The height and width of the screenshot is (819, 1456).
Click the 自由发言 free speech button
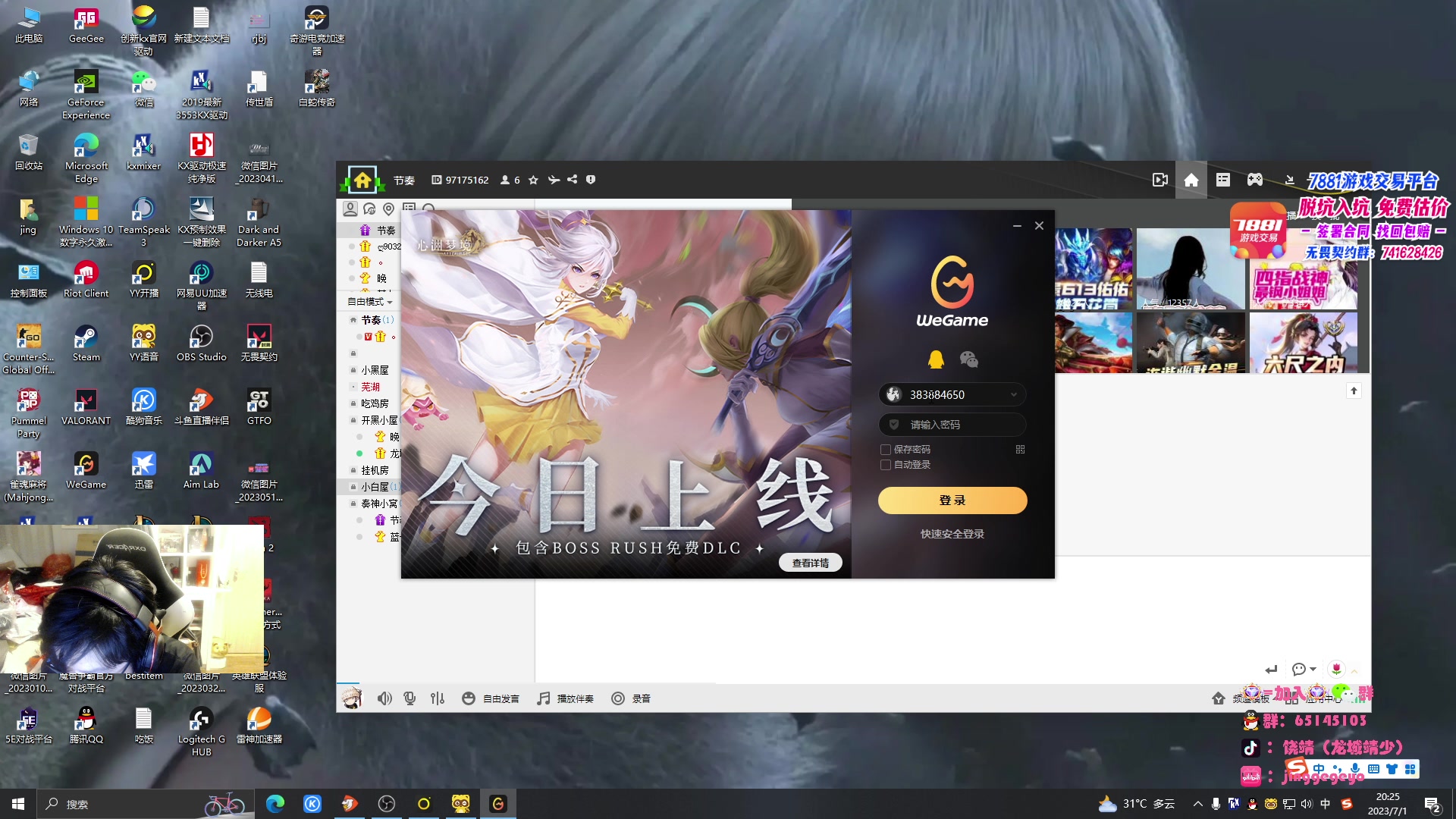491,698
